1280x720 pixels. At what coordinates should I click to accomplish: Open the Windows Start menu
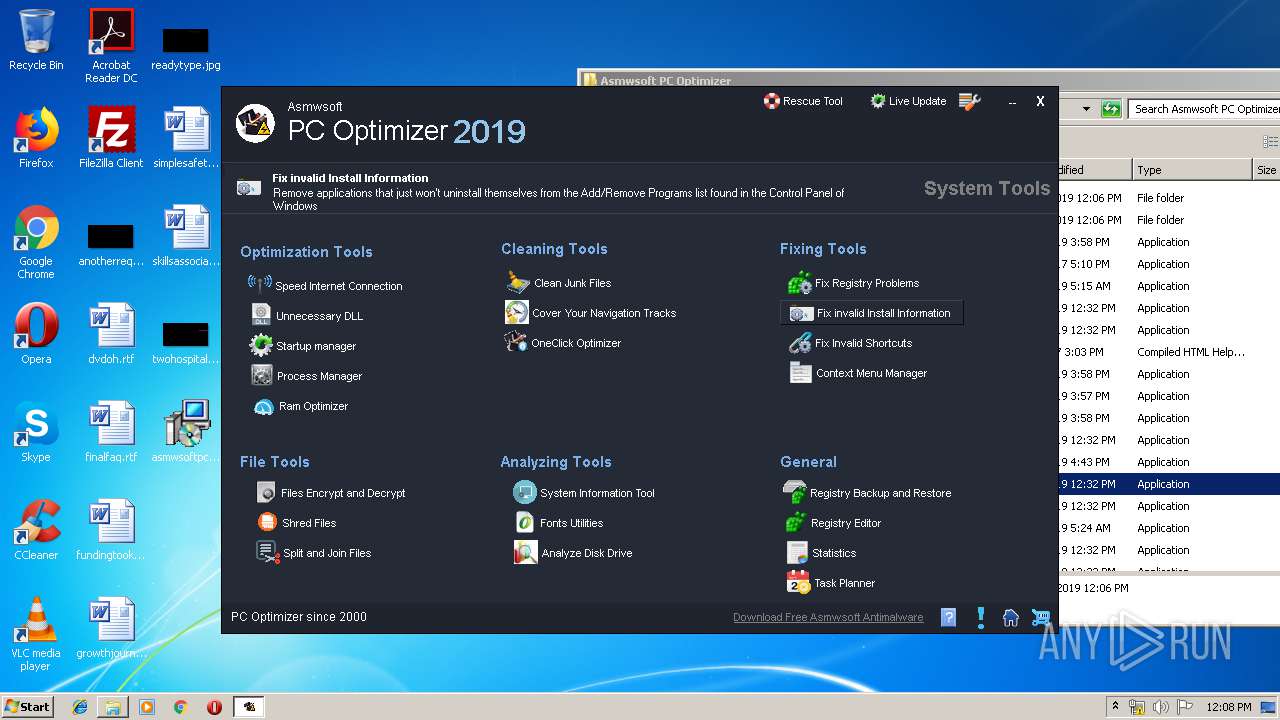(28, 706)
